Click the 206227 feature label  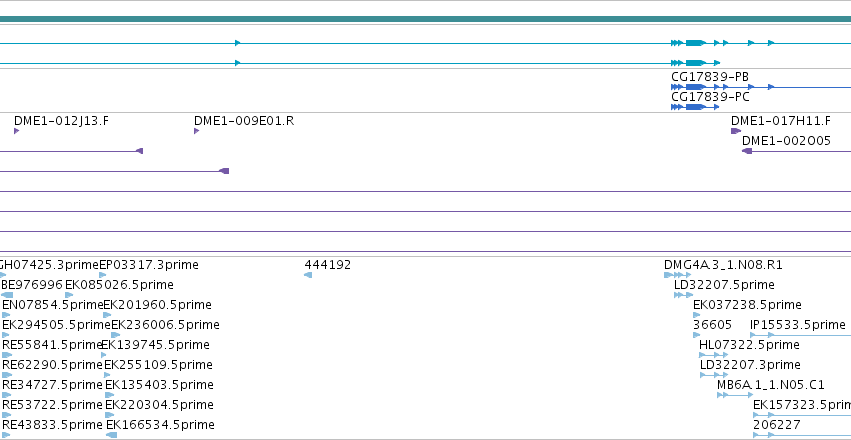[x=777, y=425]
